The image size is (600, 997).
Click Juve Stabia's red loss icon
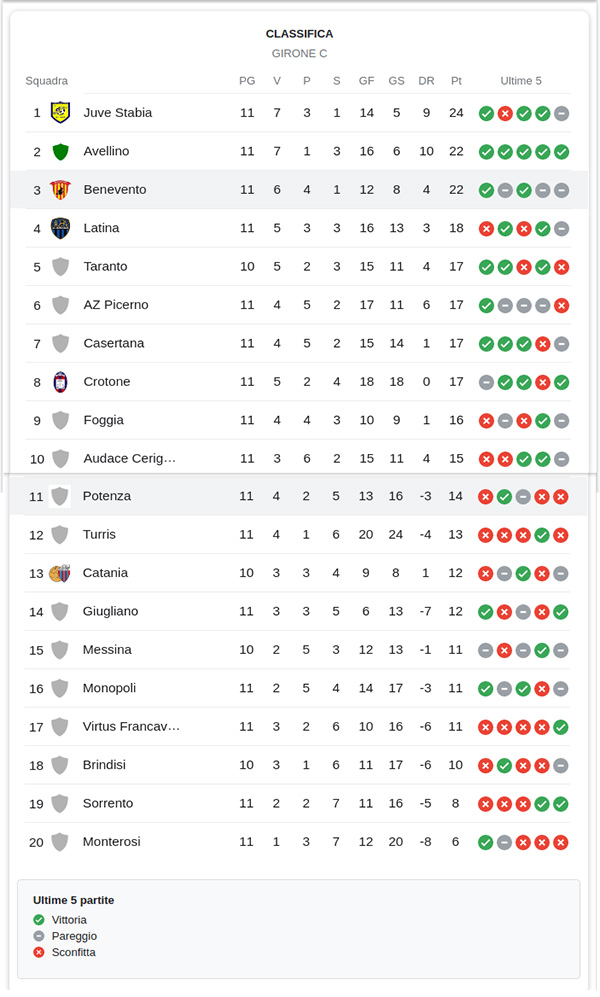coord(505,113)
